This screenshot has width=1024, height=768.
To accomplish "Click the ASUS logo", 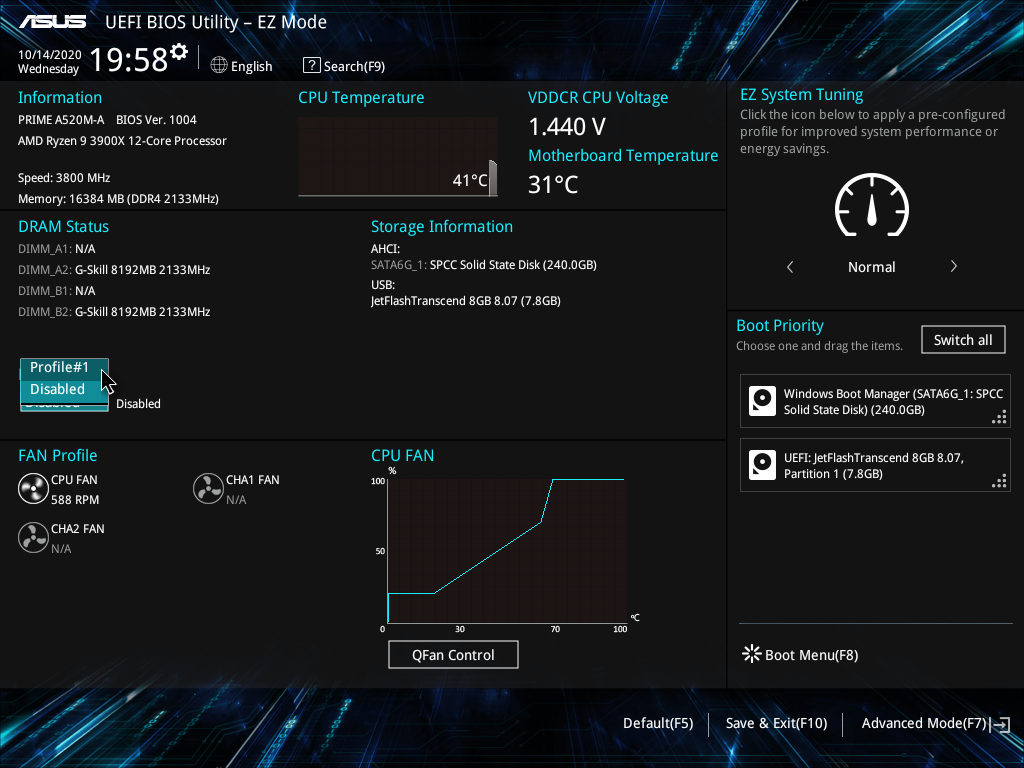I will pos(52,22).
